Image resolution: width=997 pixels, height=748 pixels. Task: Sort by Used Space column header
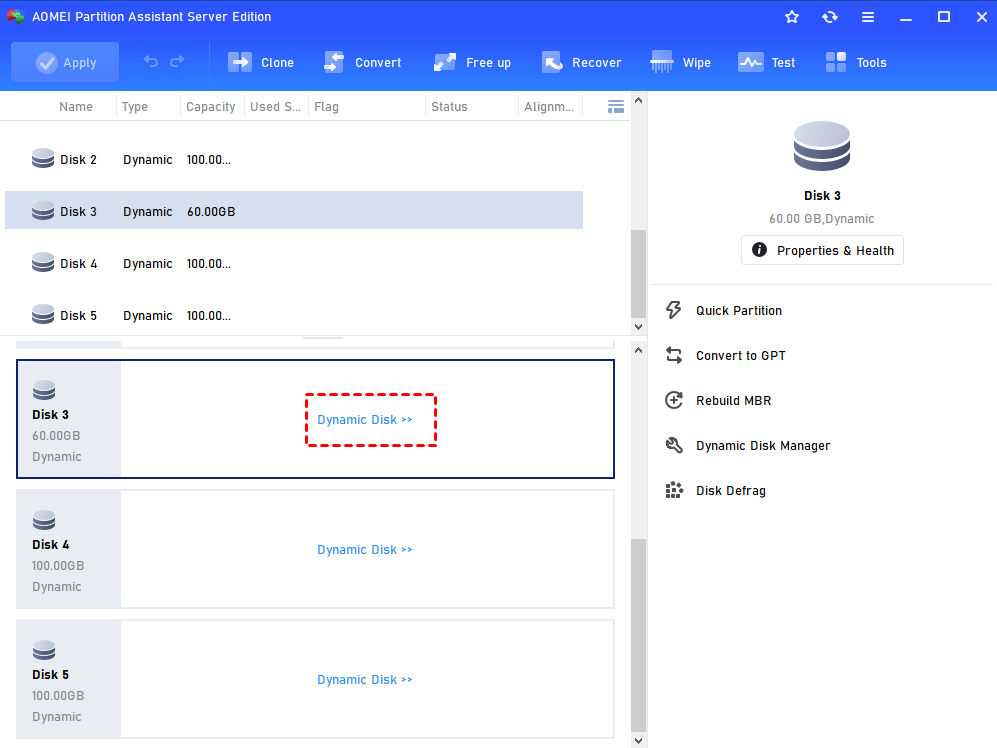click(x=275, y=107)
